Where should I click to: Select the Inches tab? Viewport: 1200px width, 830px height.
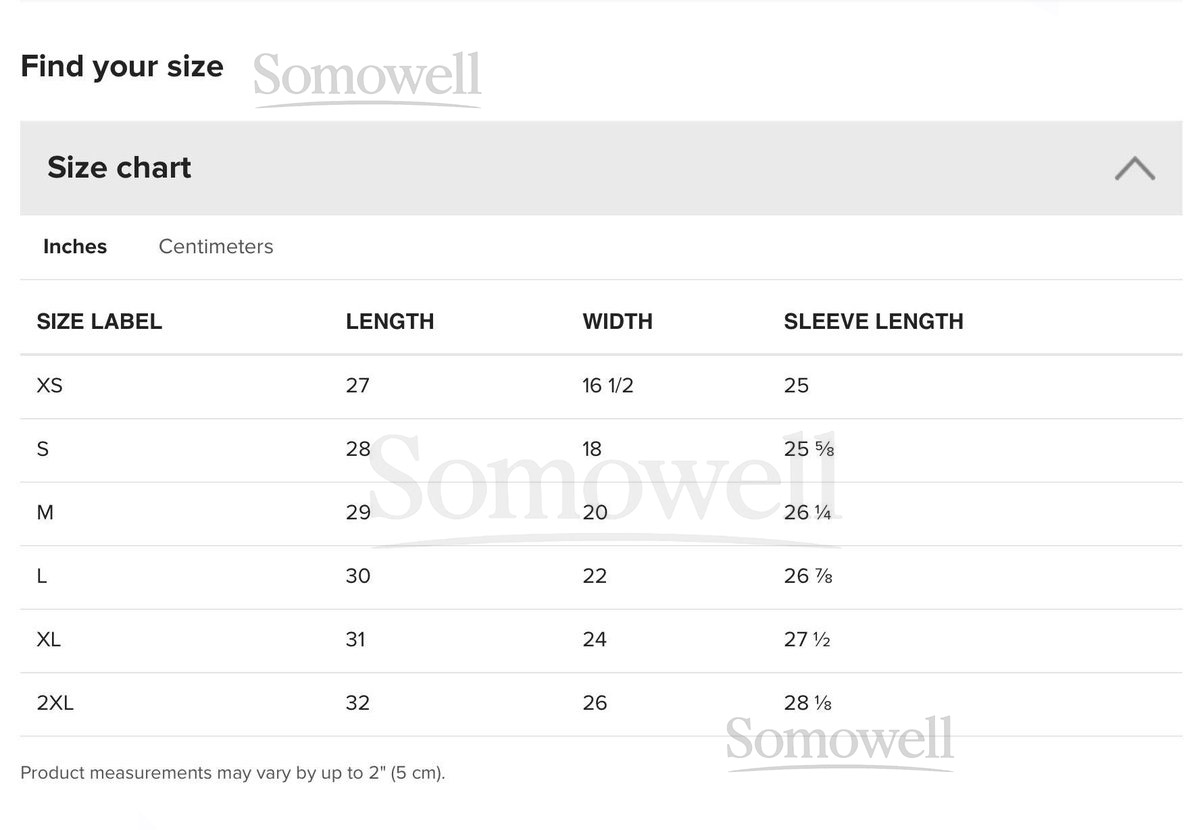(x=75, y=247)
